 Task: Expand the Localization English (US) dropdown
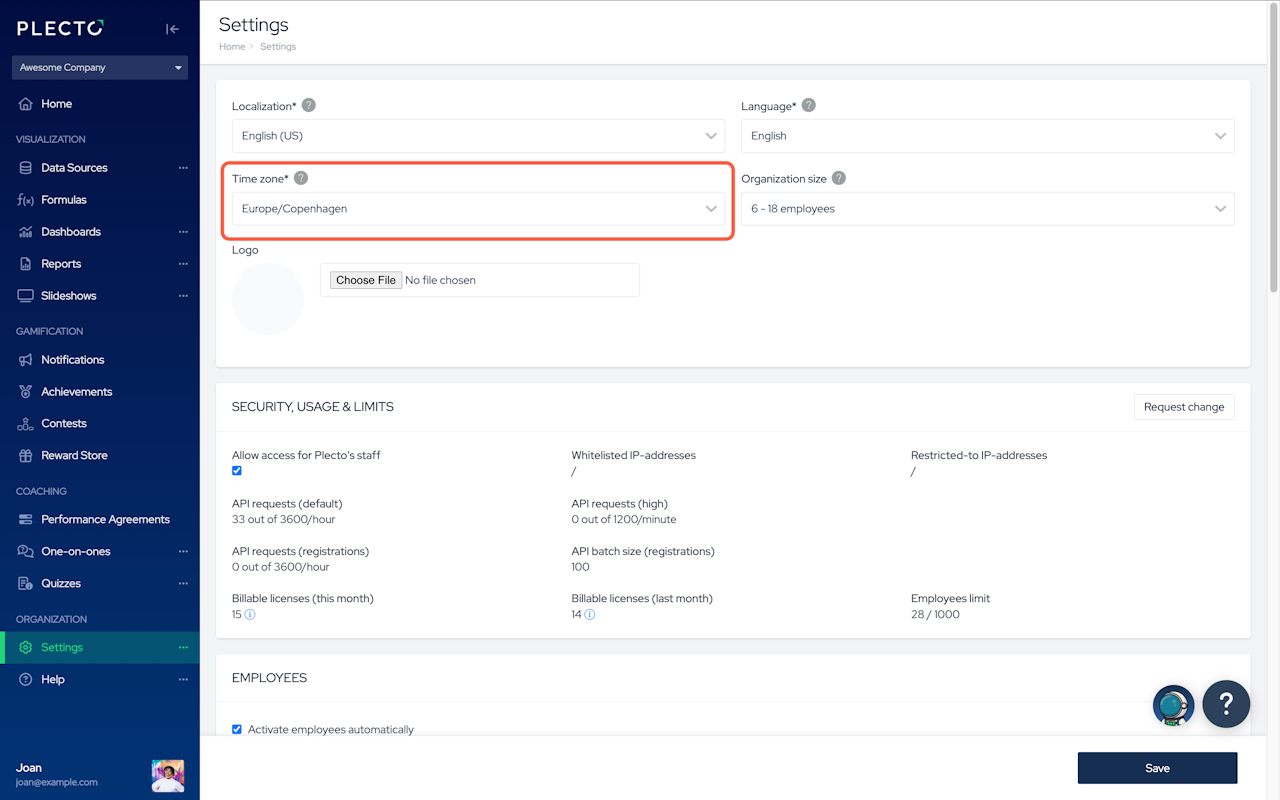(x=478, y=136)
